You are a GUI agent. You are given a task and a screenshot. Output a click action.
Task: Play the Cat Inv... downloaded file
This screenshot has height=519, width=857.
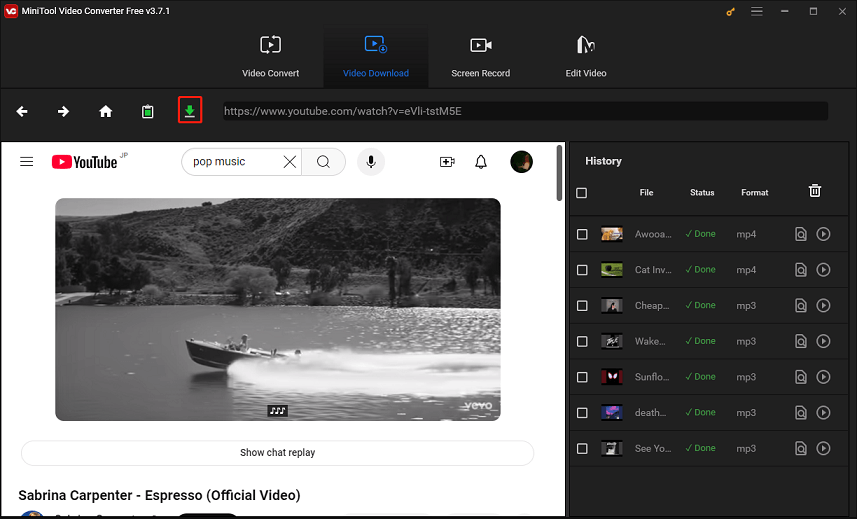(x=824, y=270)
